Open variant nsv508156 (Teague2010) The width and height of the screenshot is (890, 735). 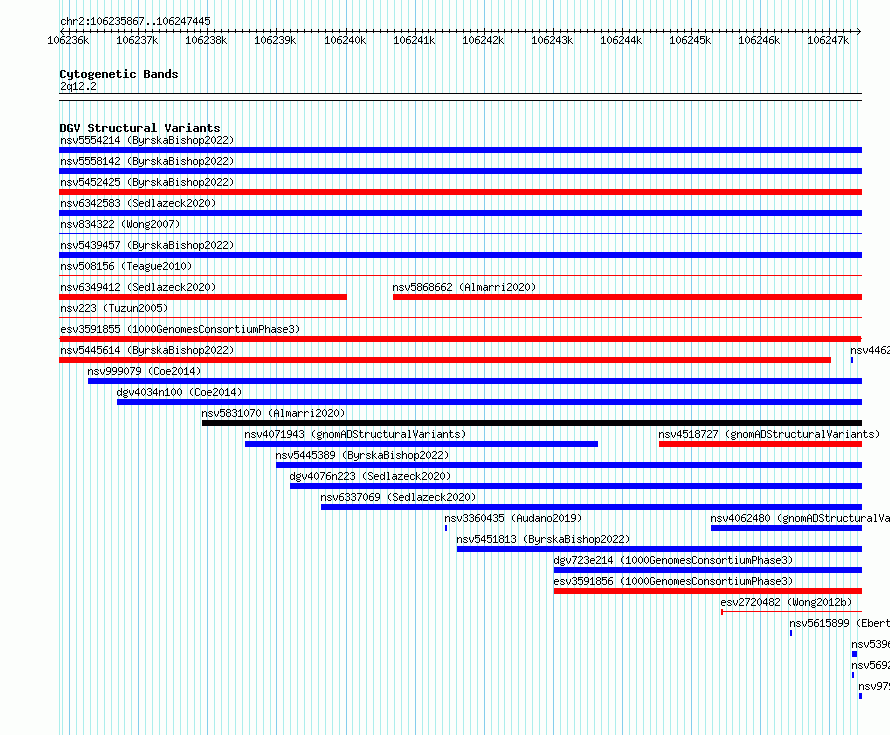tap(126, 266)
